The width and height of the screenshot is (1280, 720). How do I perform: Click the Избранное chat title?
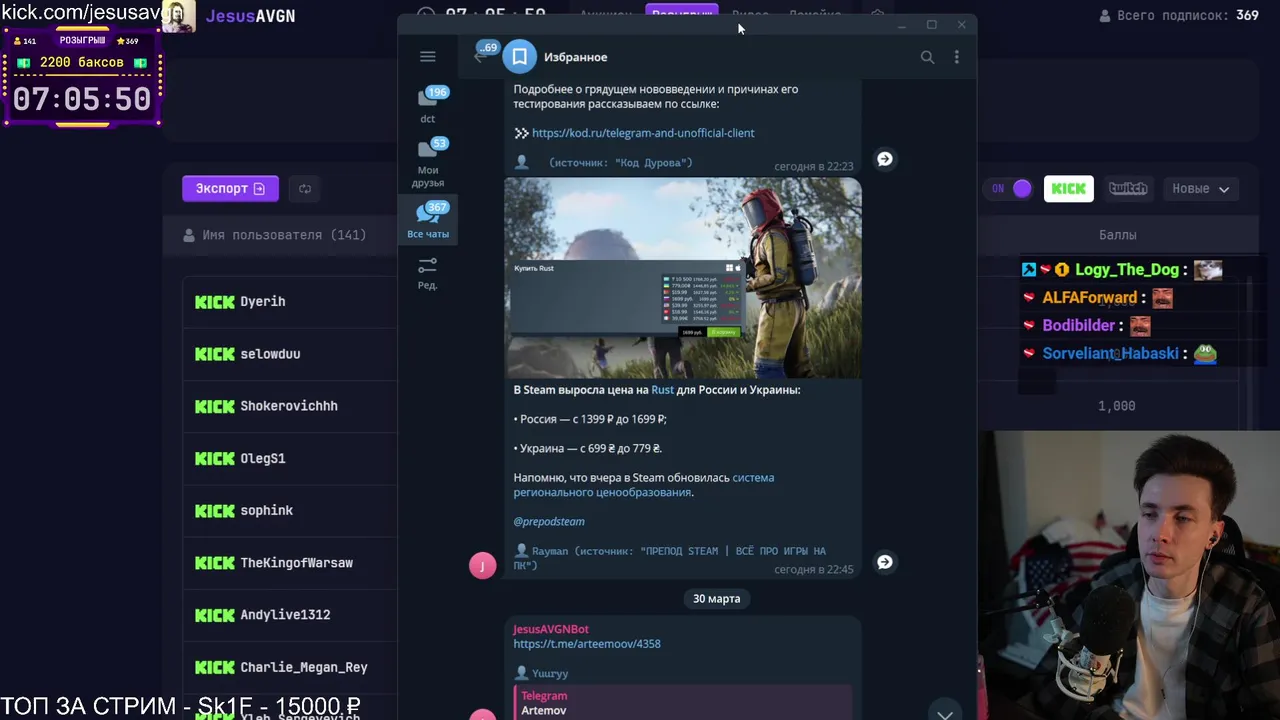575,57
